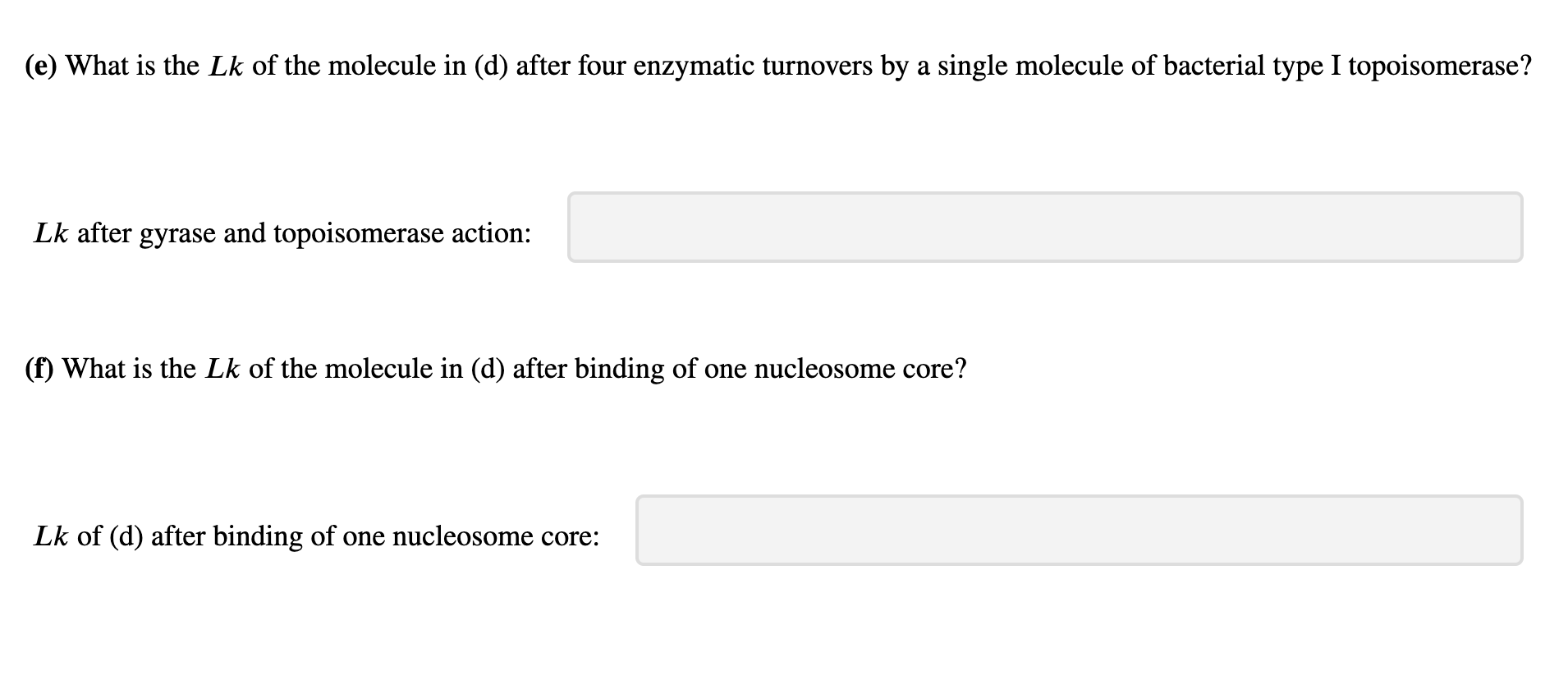The image size is (1568, 685).
Task: Click the bold '(f)' marker
Action: pos(40,368)
